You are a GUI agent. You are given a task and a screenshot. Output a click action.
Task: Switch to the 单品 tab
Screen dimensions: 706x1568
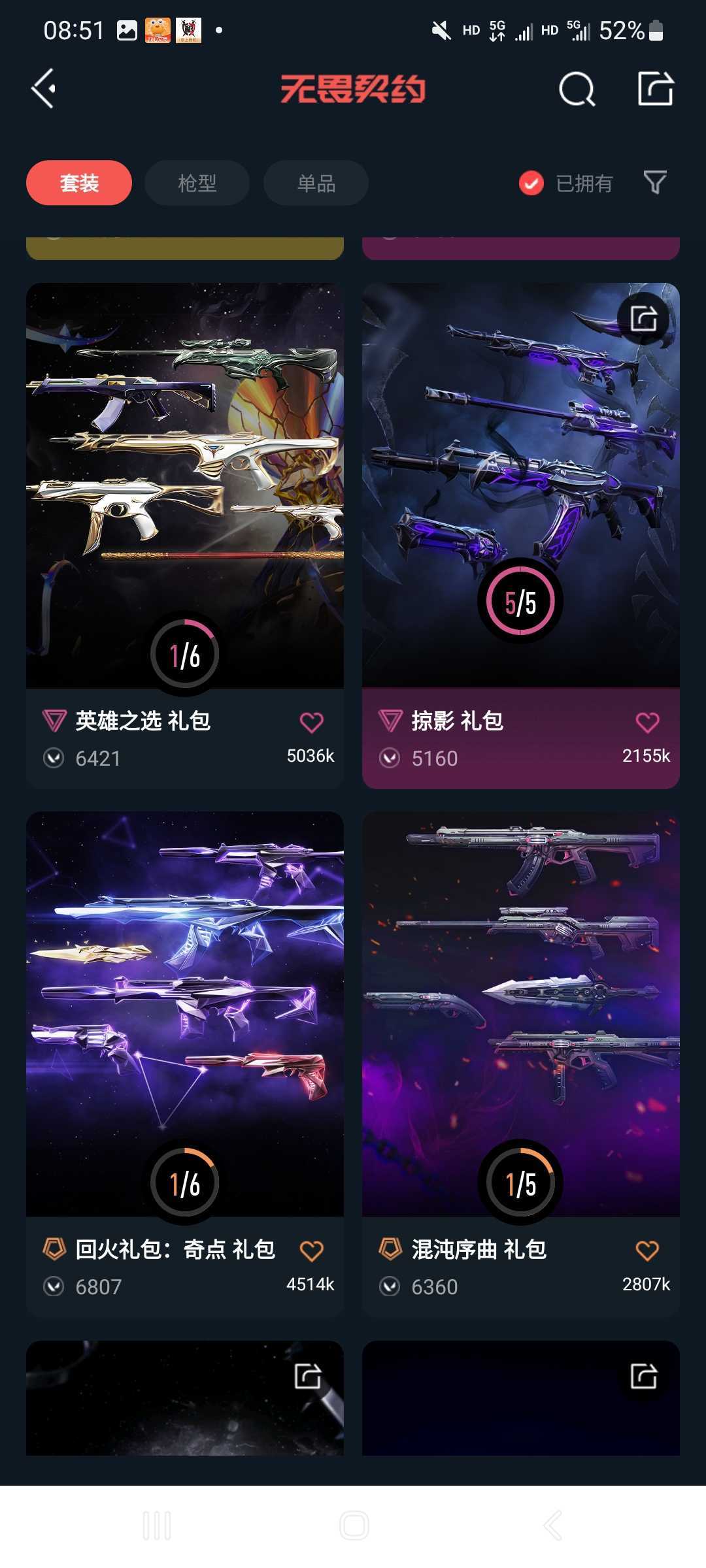tap(316, 183)
